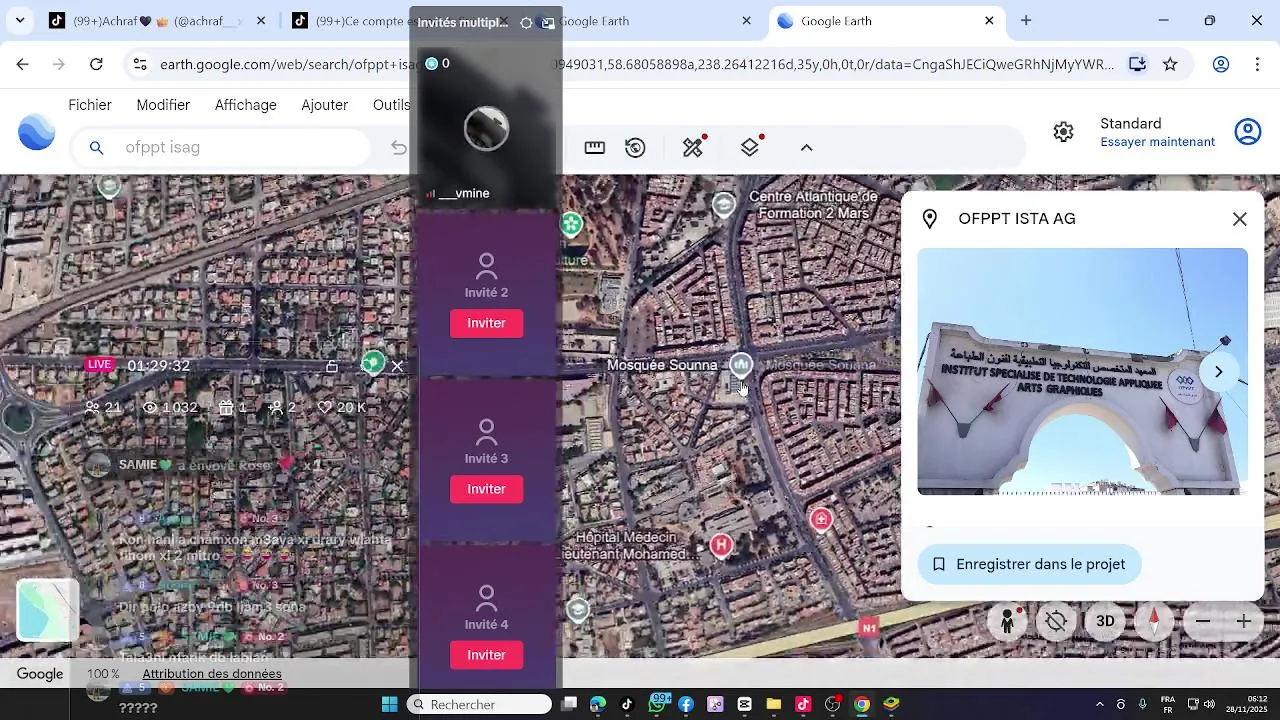
Task: Click the minimap thumbnail at lower left
Action: [47, 610]
